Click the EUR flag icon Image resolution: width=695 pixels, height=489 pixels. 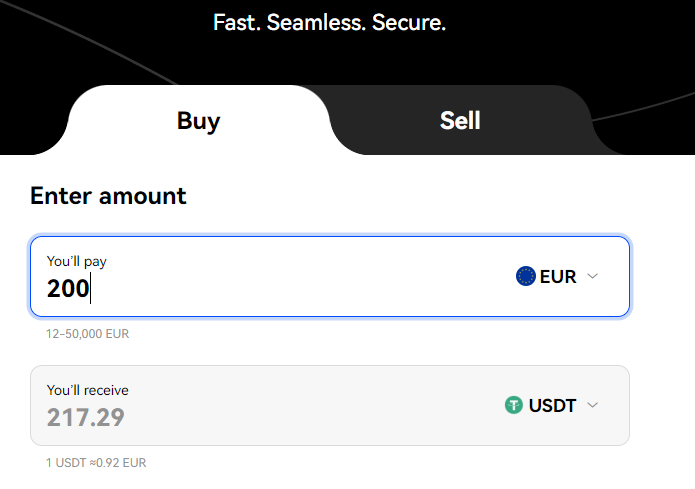(x=526, y=276)
